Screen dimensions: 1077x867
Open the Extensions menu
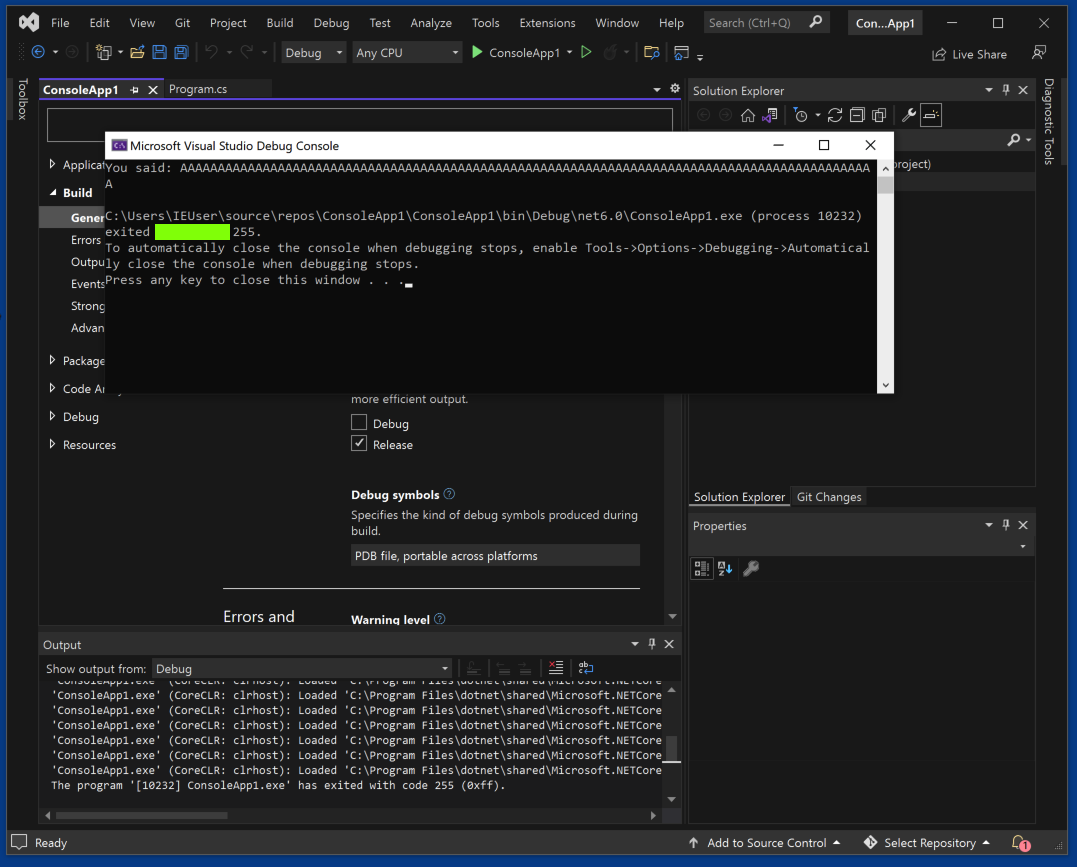(547, 23)
